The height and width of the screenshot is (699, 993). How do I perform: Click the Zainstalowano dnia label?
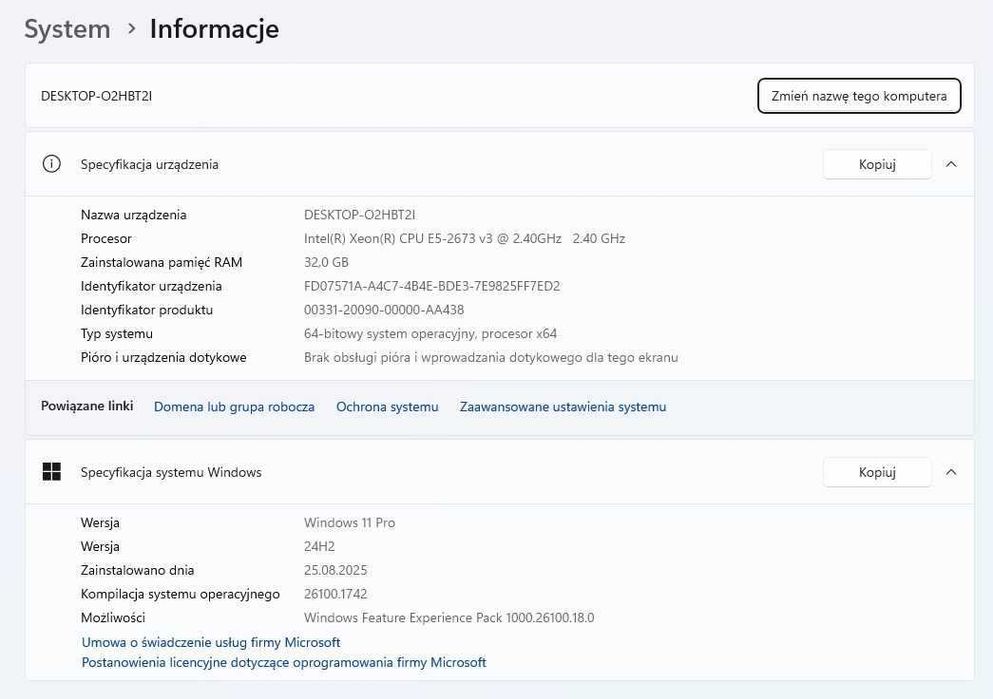click(x=137, y=570)
